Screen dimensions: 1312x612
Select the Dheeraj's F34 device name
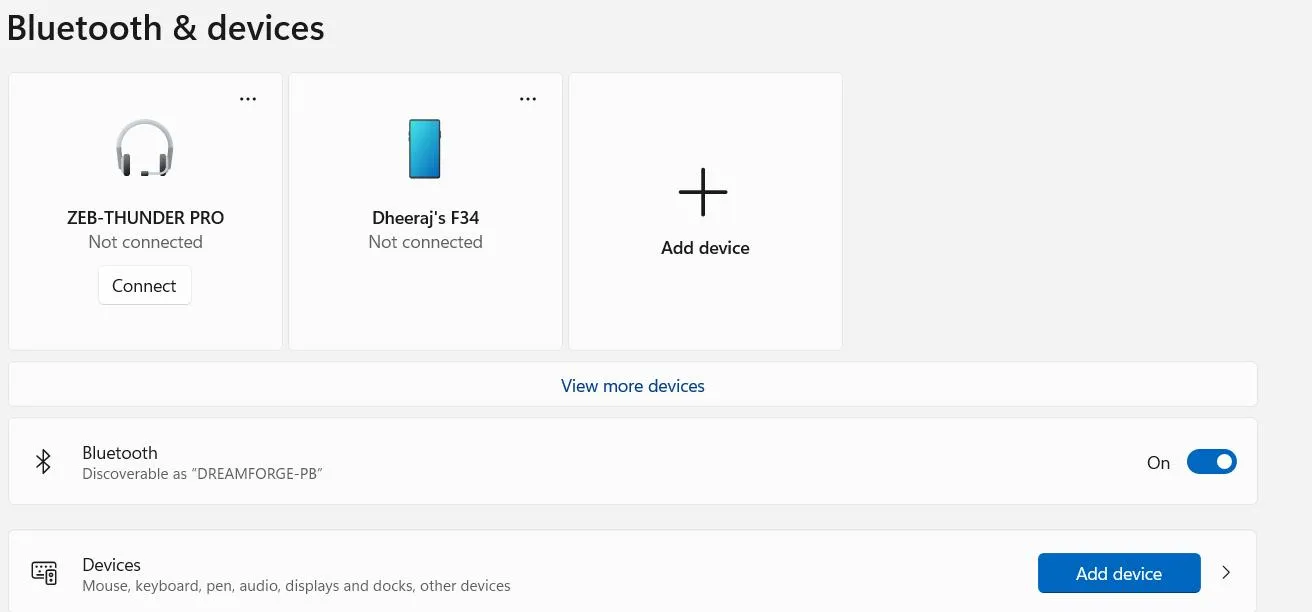(426, 218)
